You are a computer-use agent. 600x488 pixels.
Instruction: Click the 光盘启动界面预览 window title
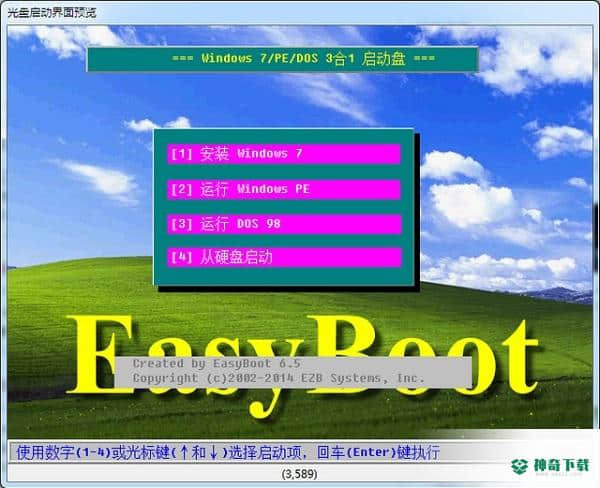(x=52, y=13)
